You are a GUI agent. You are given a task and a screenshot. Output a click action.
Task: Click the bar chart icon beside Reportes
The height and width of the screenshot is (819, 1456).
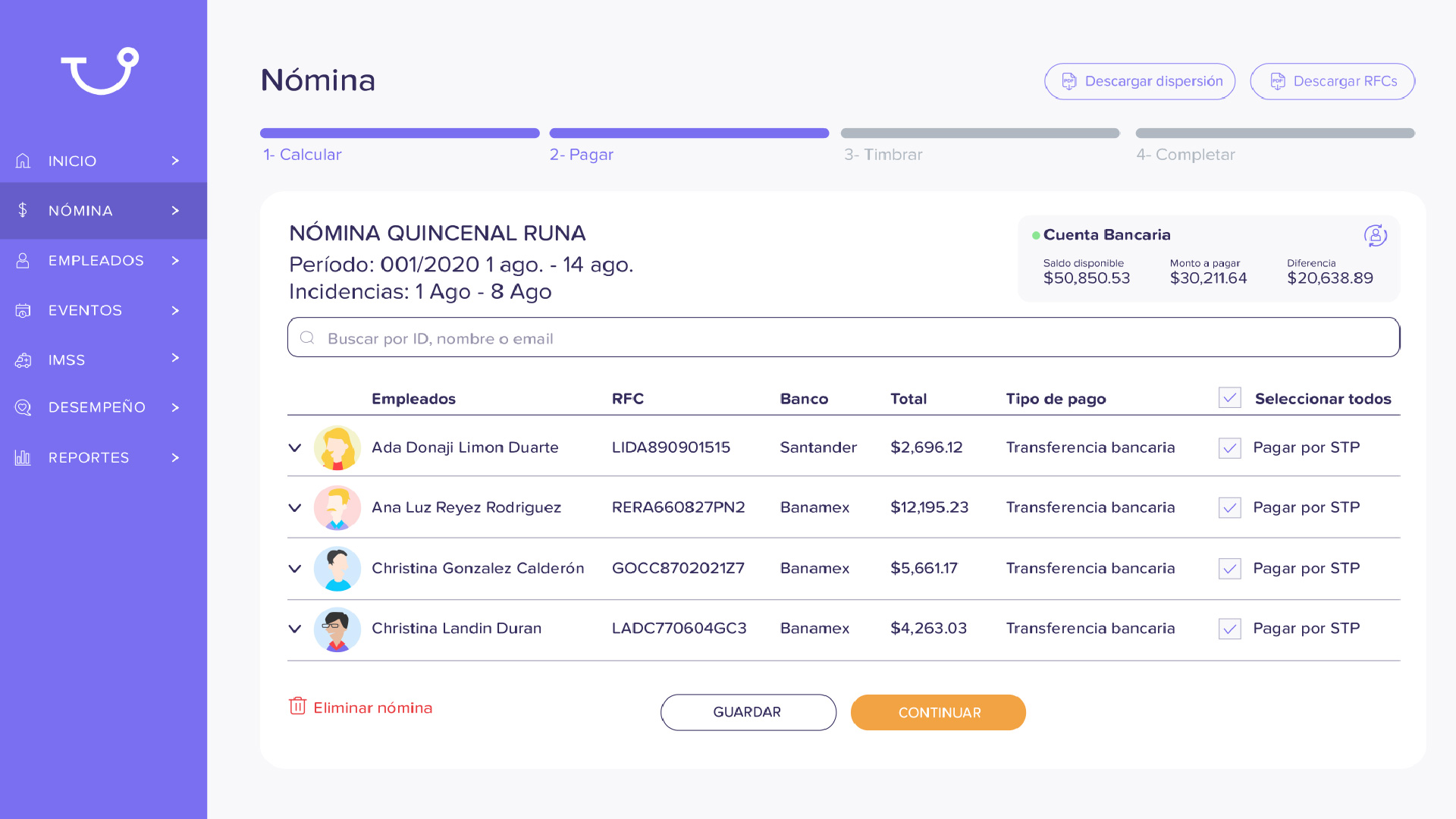23,457
